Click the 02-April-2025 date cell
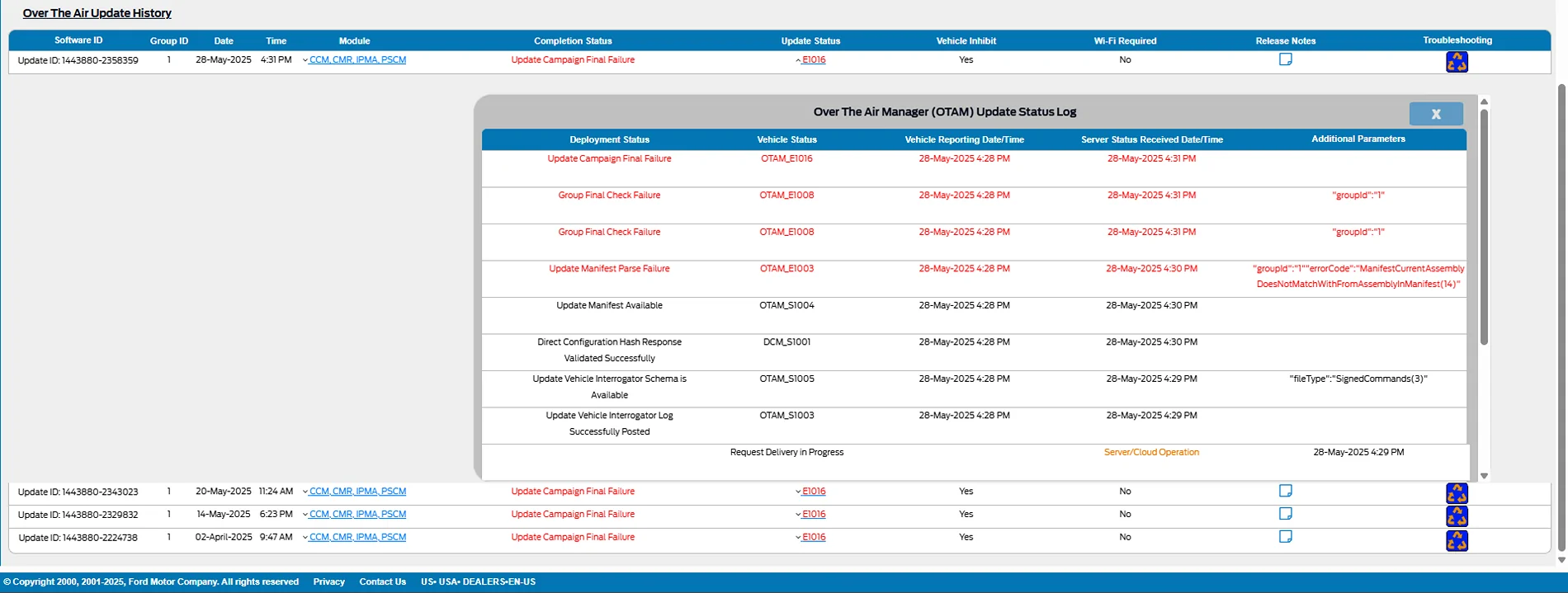This screenshot has width=1568, height=593. [224, 537]
